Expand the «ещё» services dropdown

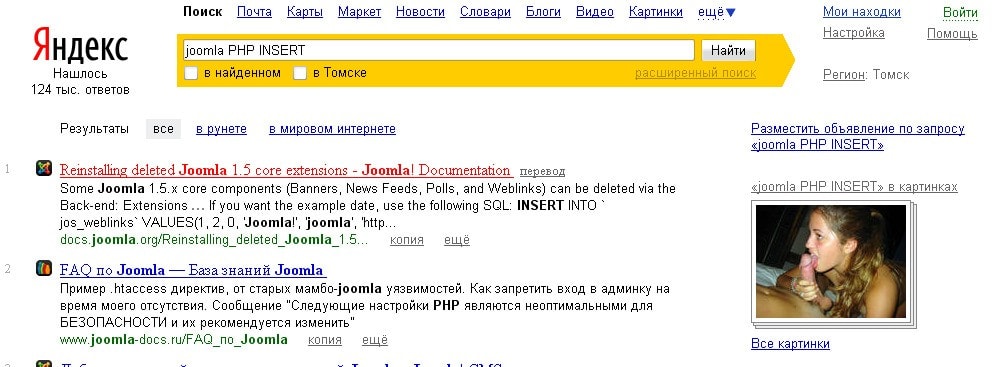point(717,12)
